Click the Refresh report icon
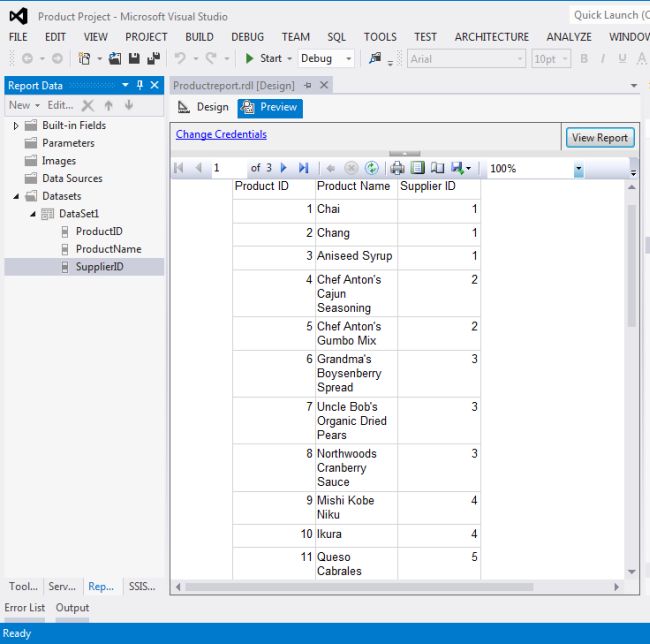650x644 pixels. pos(372,168)
